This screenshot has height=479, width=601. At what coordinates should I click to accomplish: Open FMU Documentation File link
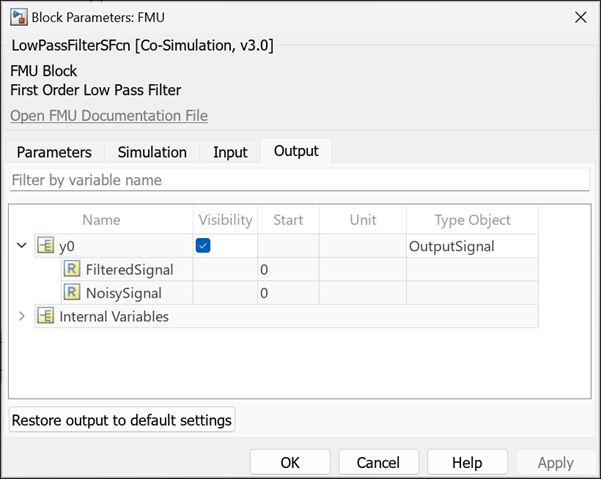tap(109, 116)
